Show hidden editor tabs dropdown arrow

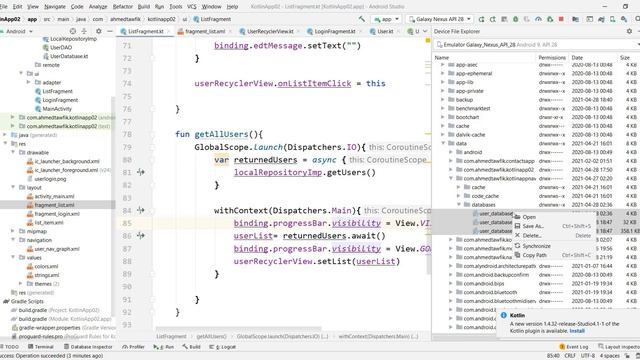(425, 31)
